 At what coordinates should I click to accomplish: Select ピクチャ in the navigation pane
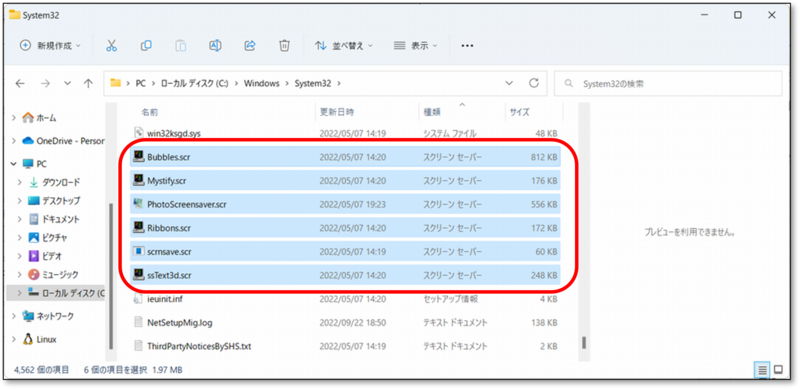(55, 237)
